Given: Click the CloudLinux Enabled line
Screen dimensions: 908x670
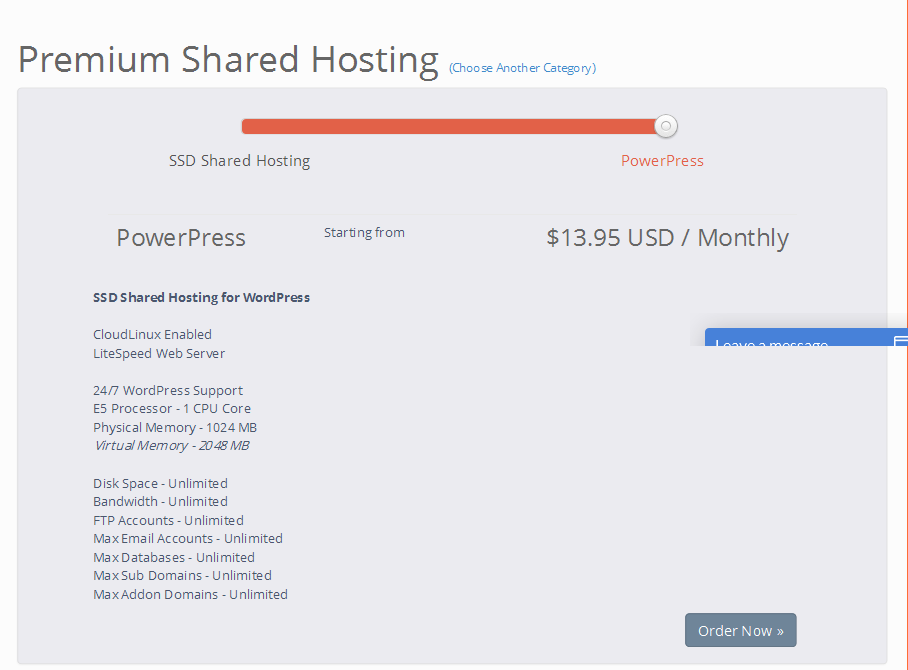Looking at the screenshot, I should click(x=152, y=335).
